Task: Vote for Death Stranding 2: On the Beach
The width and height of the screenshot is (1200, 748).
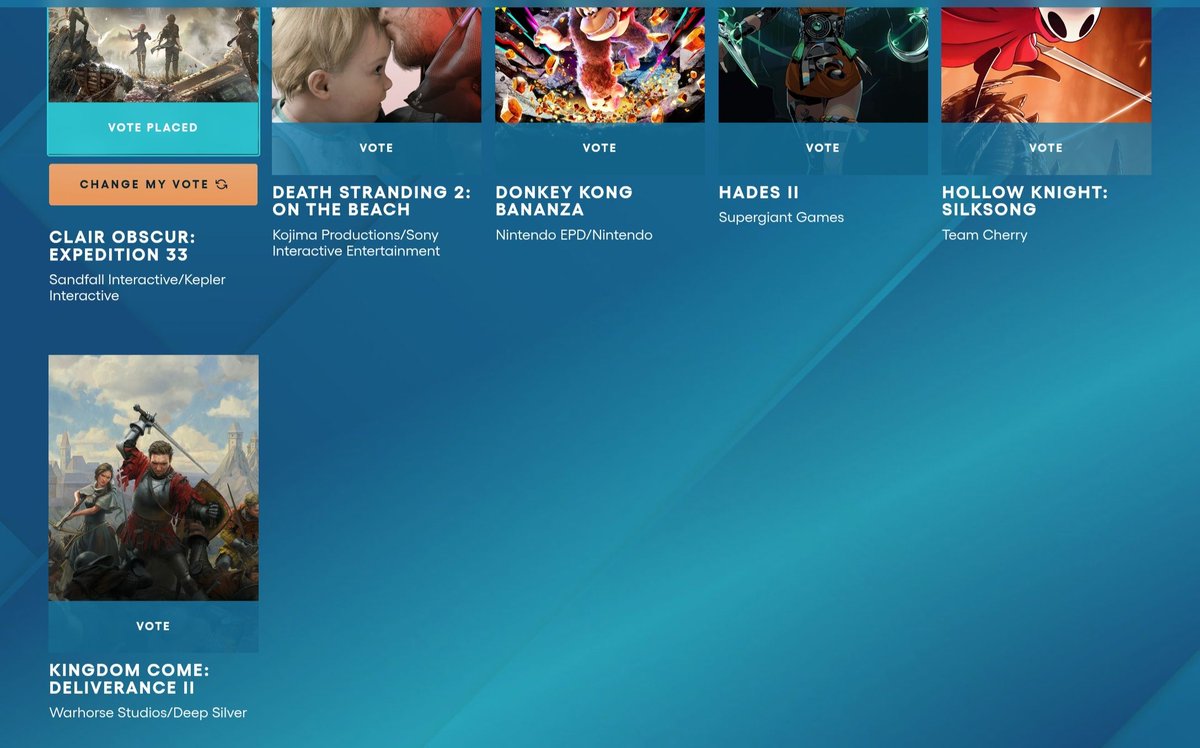Action: pos(376,148)
